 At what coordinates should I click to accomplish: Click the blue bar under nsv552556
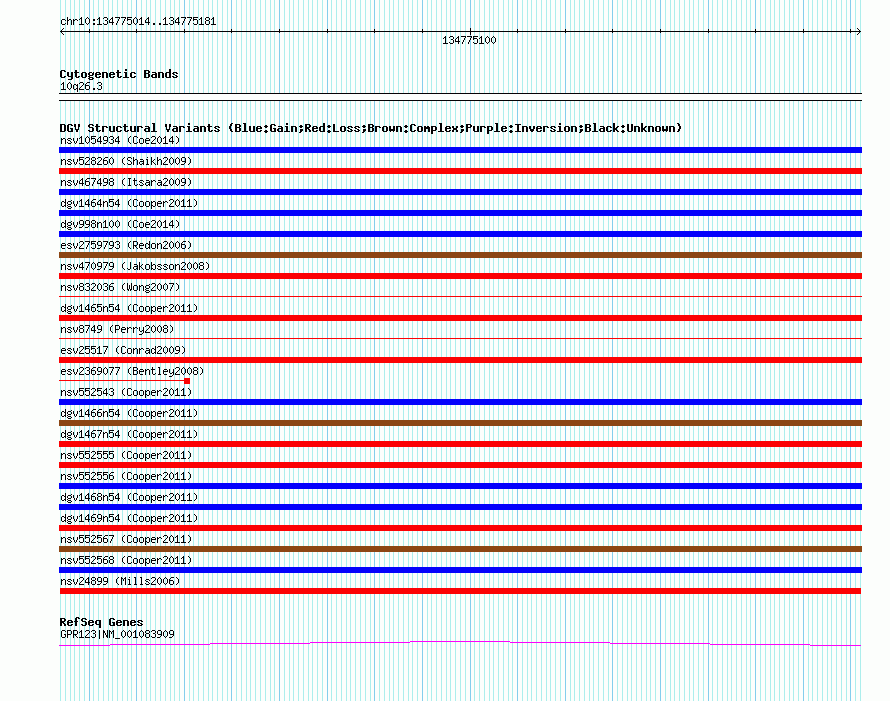[460, 486]
